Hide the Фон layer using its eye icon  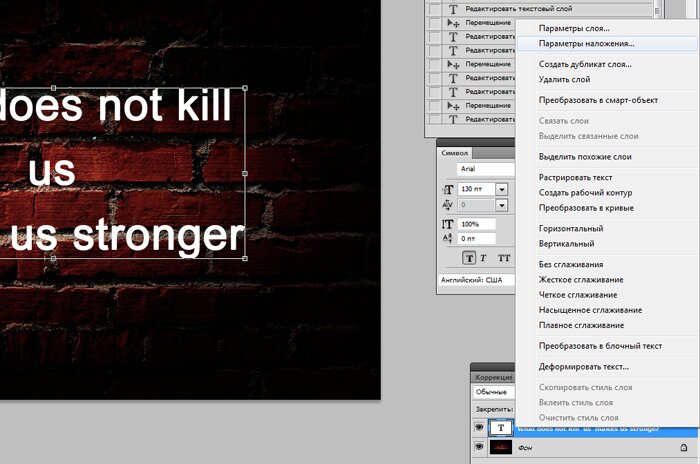click(479, 447)
